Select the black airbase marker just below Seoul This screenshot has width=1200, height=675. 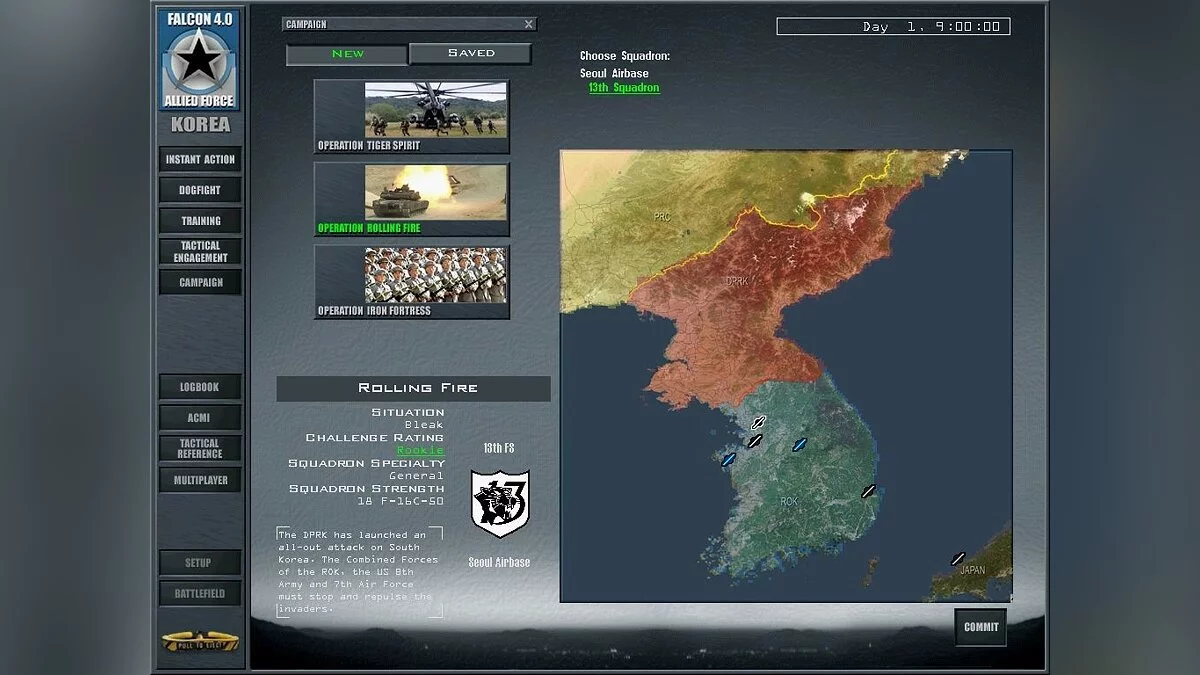tap(755, 441)
